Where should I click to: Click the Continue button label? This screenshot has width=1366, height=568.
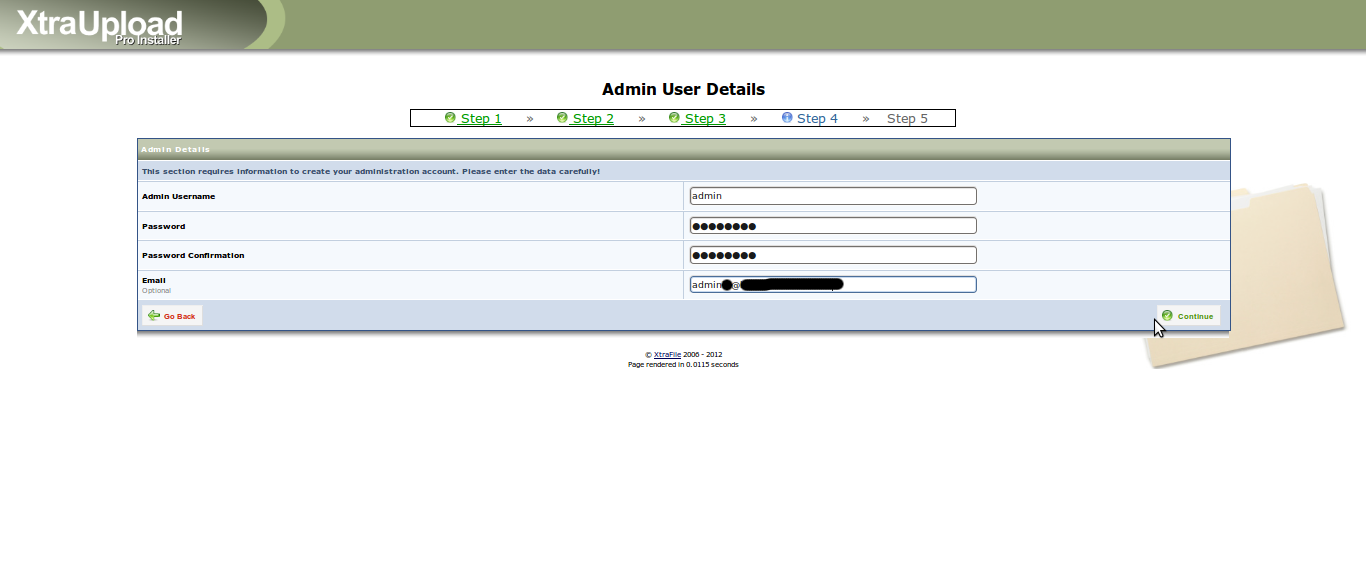pyautogui.click(x=1195, y=316)
